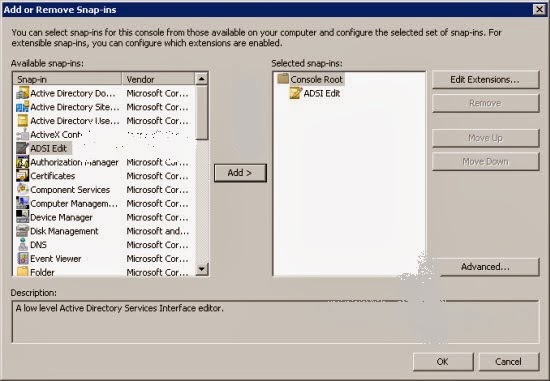Click the snap-in list scrollbar thumb
The image size is (550, 381).
[202, 113]
